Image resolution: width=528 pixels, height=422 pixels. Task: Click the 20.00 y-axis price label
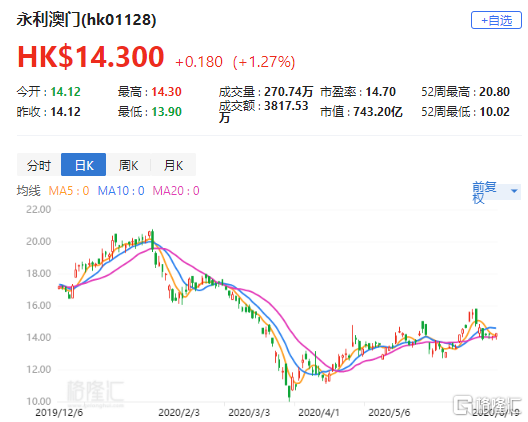(39, 241)
